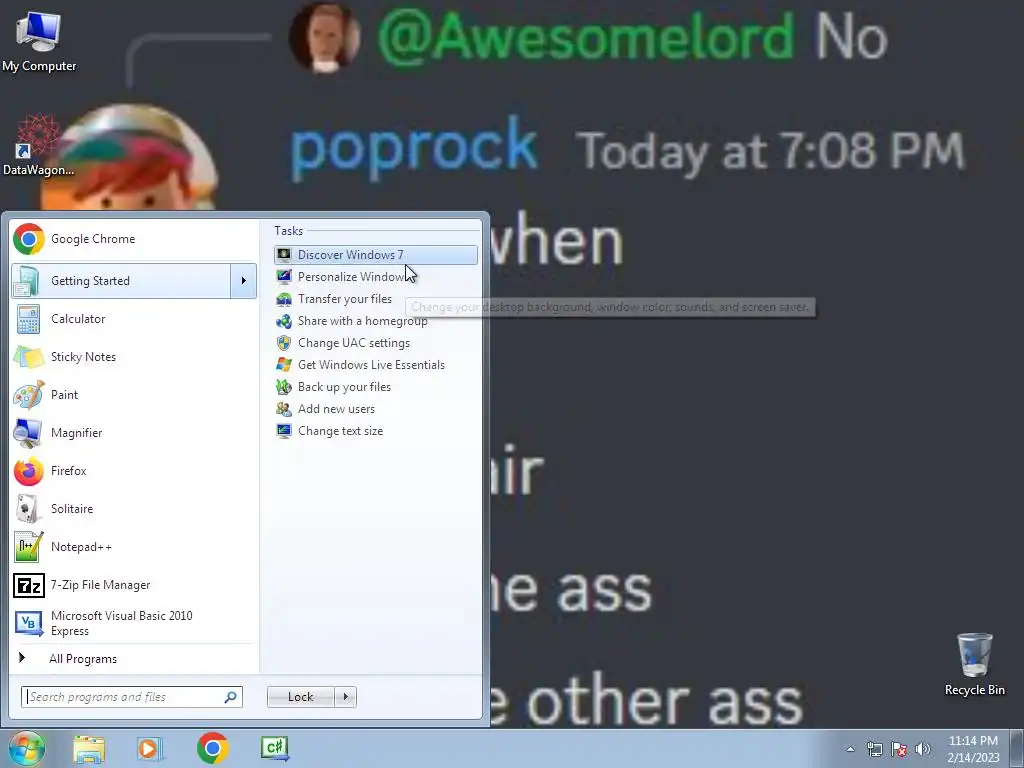Screen dimensions: 1024x768
Task: Open the C# app in taskbar
Action: pos(274,748)
